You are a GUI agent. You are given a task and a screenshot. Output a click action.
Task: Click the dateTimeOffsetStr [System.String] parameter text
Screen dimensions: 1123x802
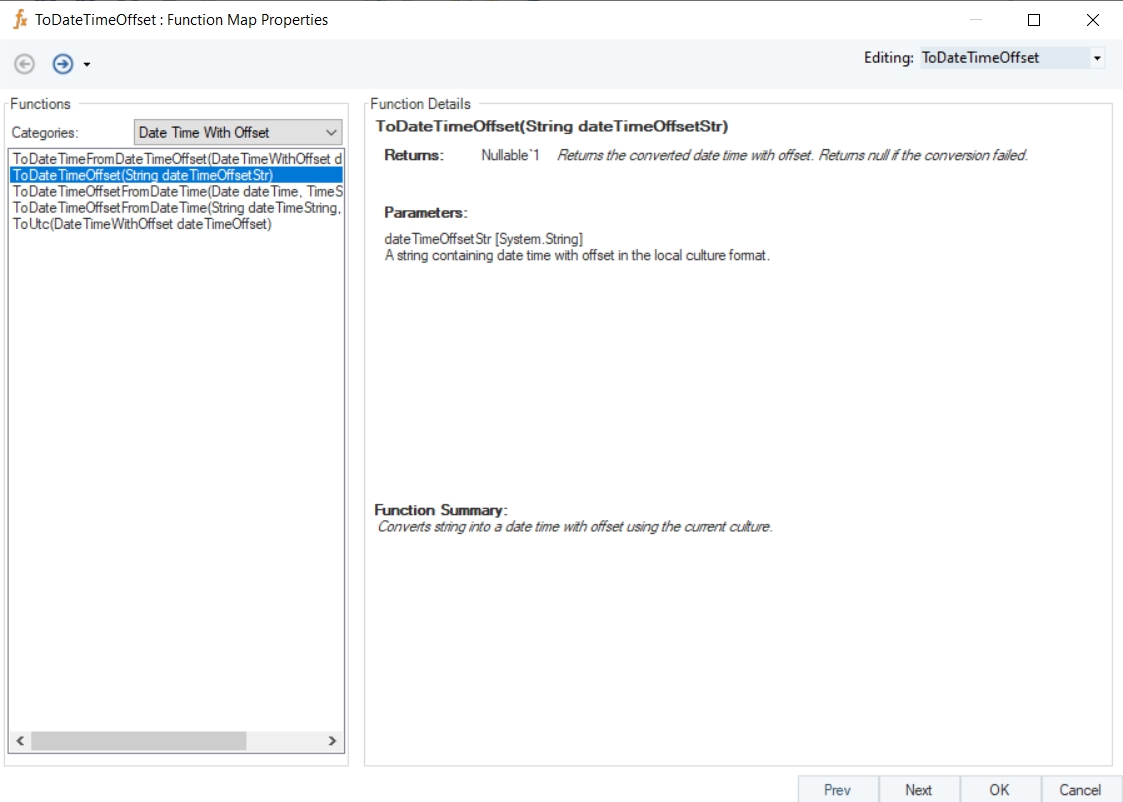[x=483, y=238]
